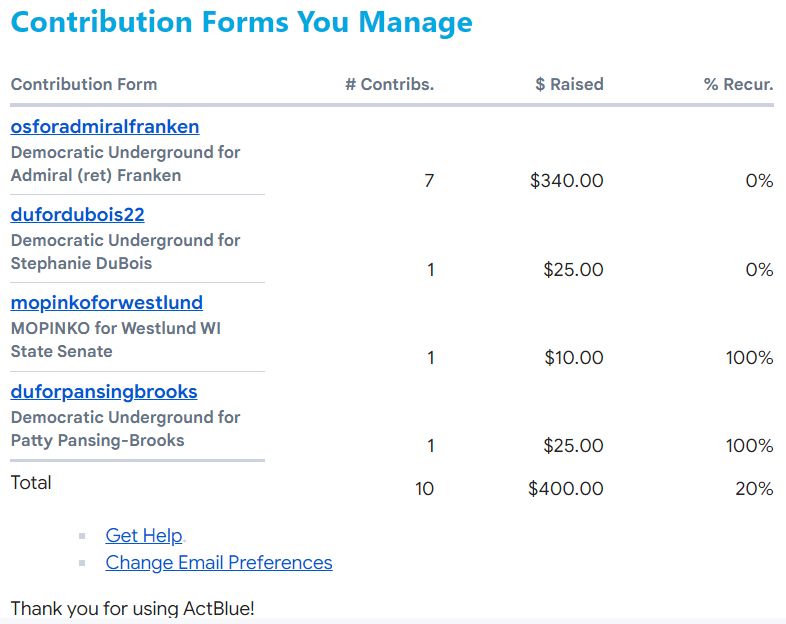Open Change Email Preferences link
This screenshot has width=786, height=624.
tap(219, 563)
